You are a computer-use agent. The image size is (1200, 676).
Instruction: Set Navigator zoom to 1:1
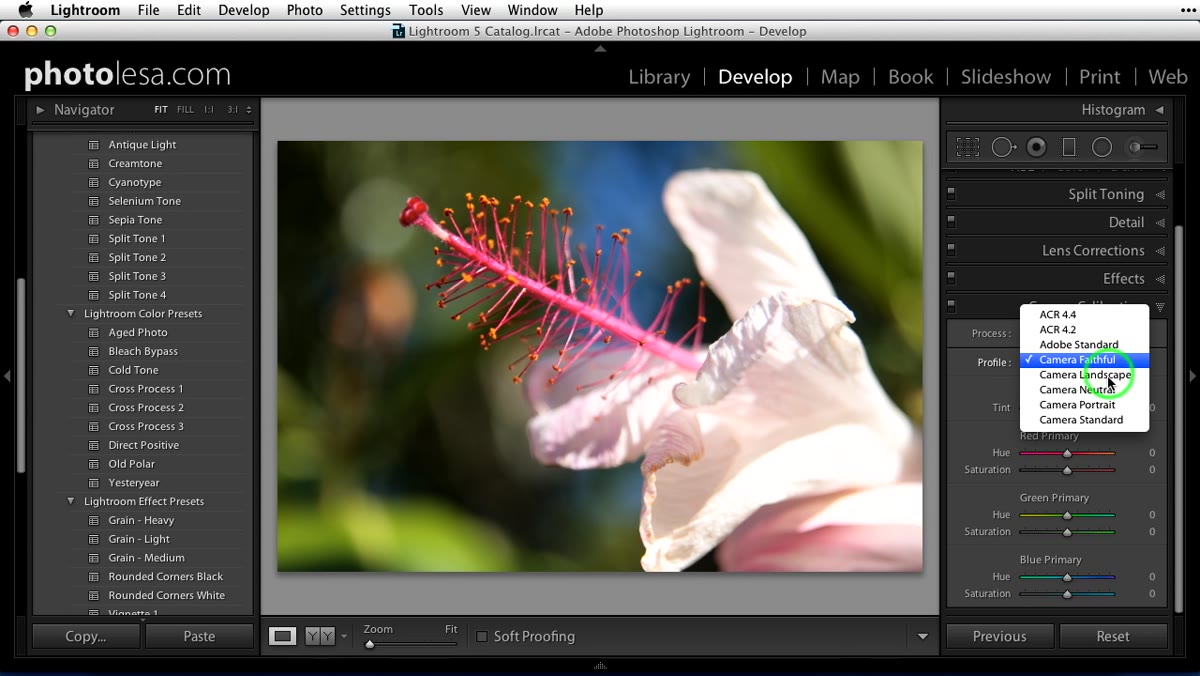[209, 110]
